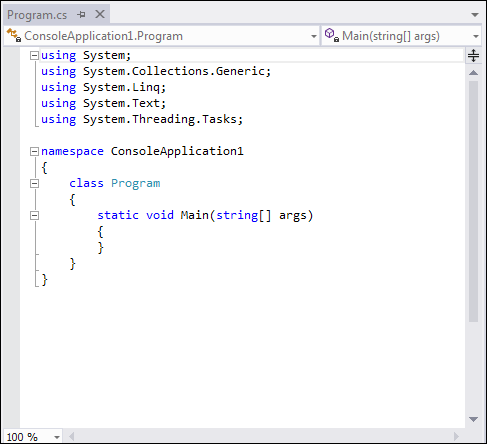487x444 pixels.
Task: Click the vertical scrollbar up arrow
Action: coord(473,73)
